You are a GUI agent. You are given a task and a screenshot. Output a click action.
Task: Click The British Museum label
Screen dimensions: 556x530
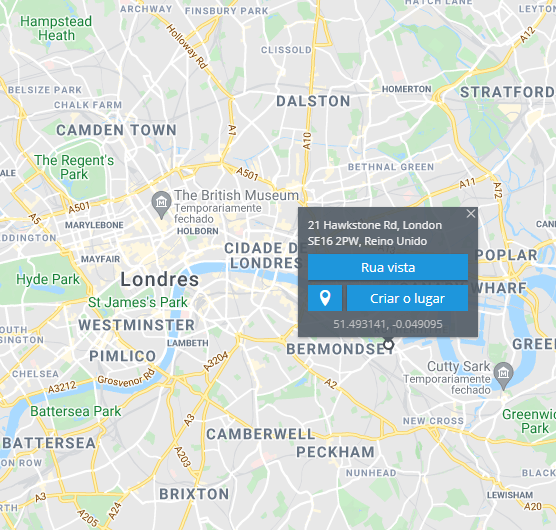tap(236, 195)
